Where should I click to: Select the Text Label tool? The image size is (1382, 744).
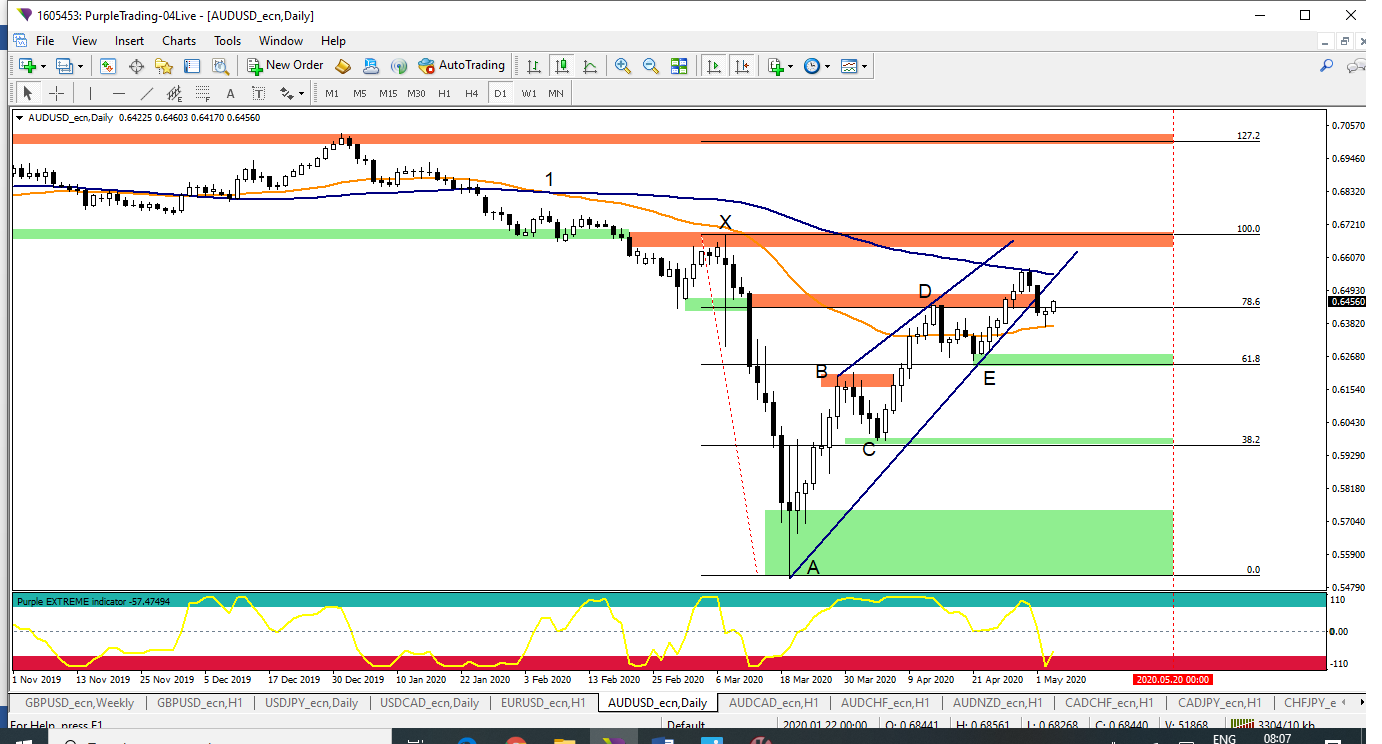pyautogui.click(x=258, y=93)
